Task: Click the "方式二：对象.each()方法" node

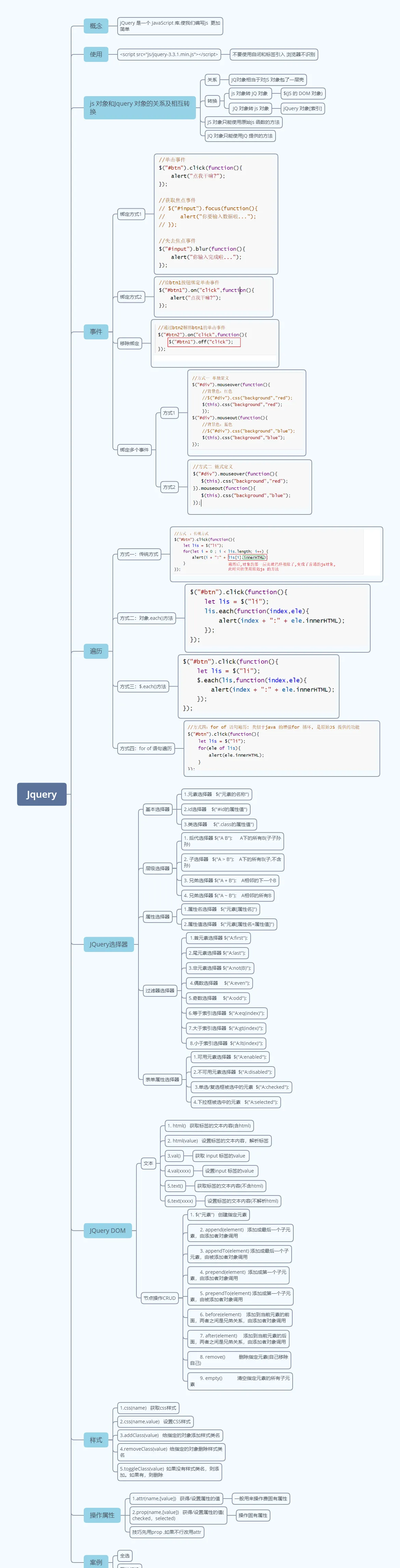Action: click(x=147, y=618)
